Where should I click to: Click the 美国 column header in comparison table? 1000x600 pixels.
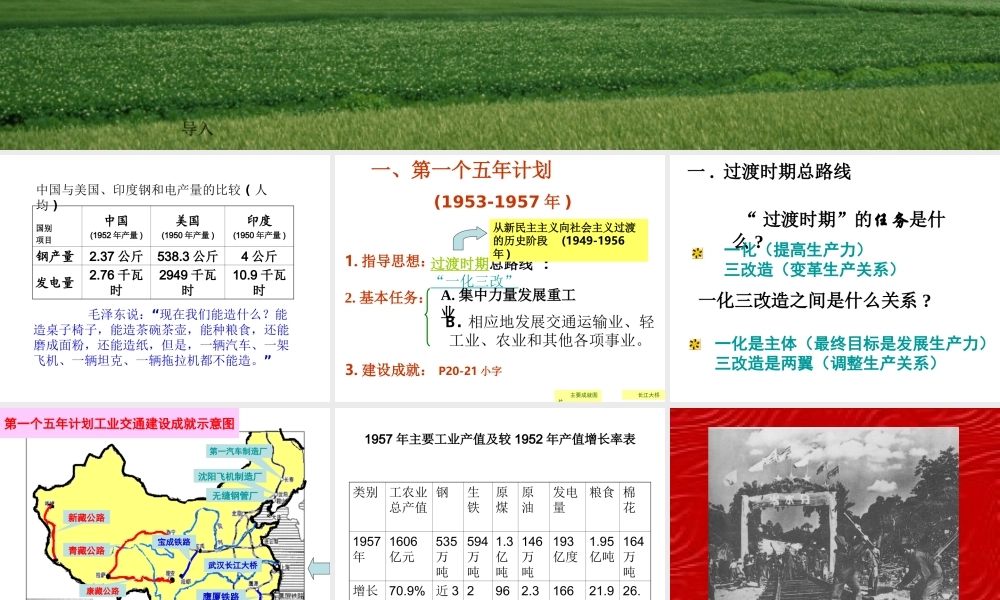coord(188,226)
